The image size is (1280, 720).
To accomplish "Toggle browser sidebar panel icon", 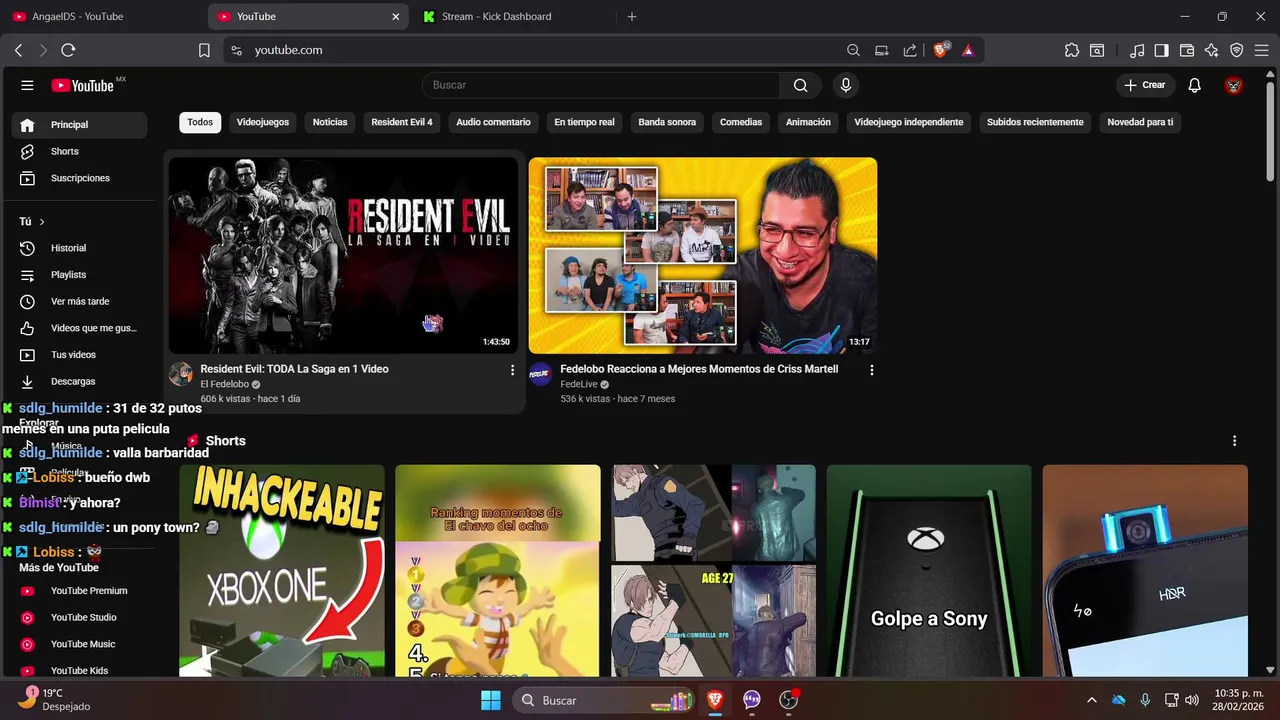I will click(x=1161, y=50).
